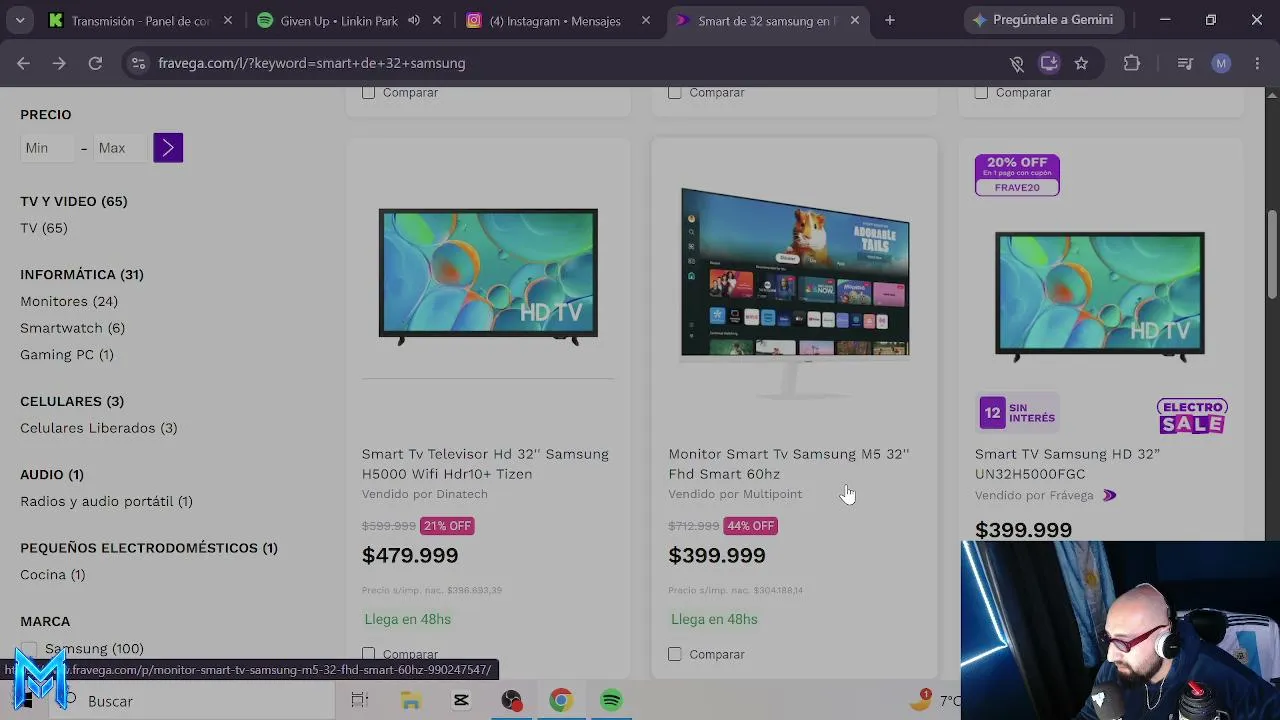Screen dimensions: 1280x720
Task: Apply the price range filter arrow
Action: coord(168,148)
